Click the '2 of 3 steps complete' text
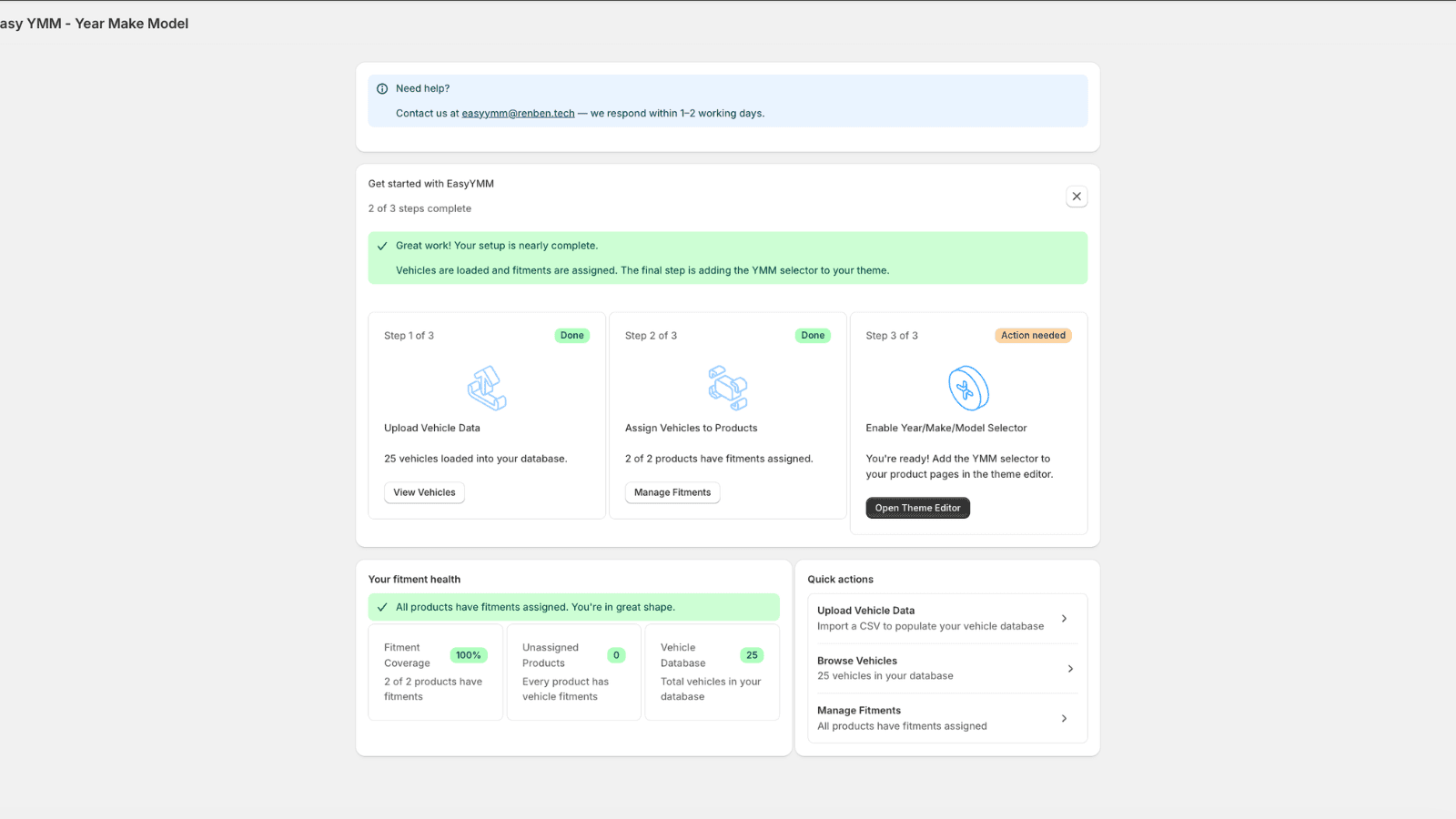The width and height of the screenshot is (1456, 819). pos(420,208)
